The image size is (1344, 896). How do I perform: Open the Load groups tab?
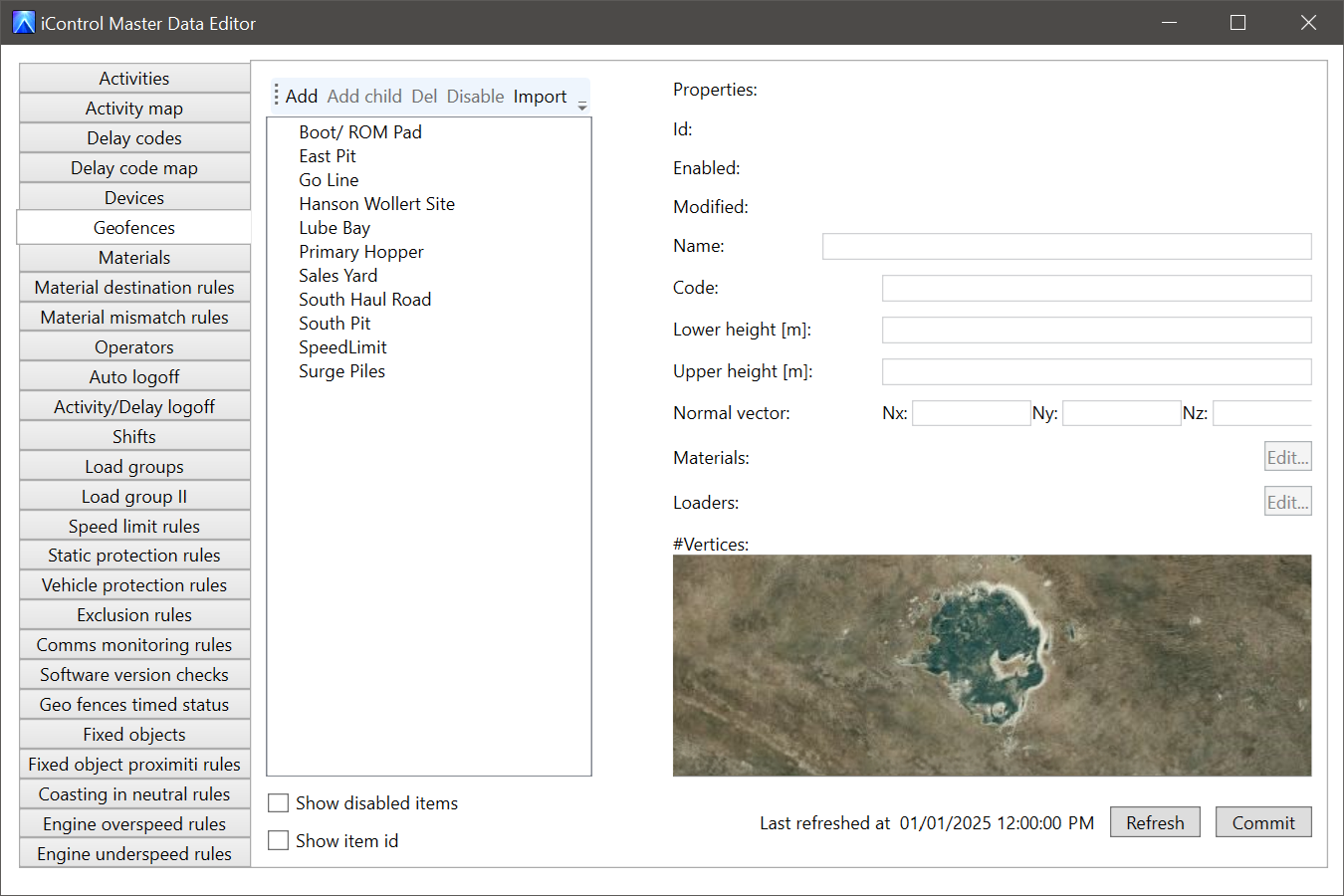[x=134, y=467]
